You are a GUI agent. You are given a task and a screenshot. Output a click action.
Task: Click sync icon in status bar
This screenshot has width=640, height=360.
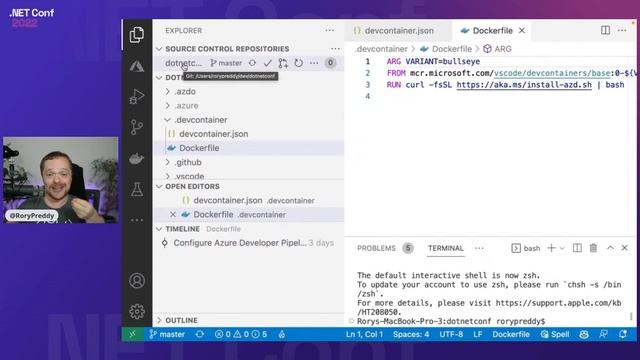200,334
